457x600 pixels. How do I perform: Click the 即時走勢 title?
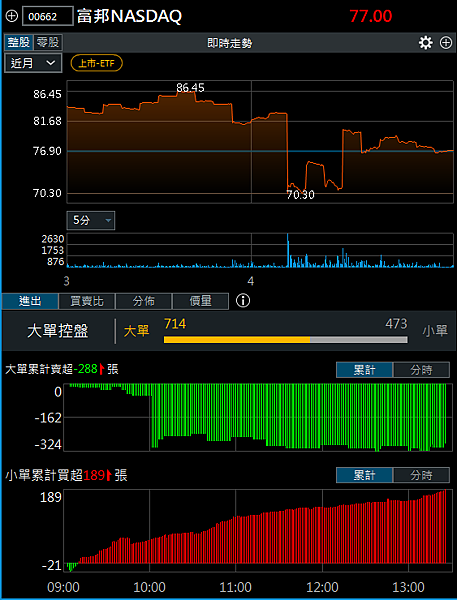coord(230,43)
